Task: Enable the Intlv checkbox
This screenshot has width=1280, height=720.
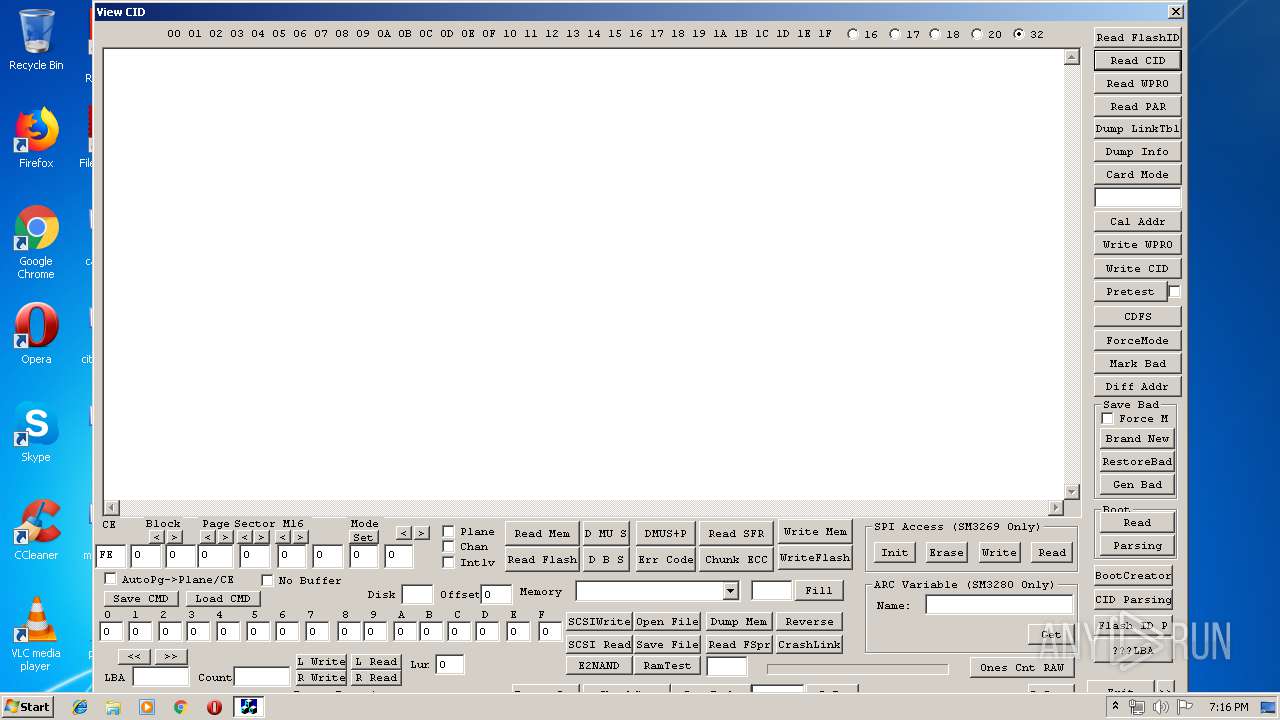Action: 448,562
